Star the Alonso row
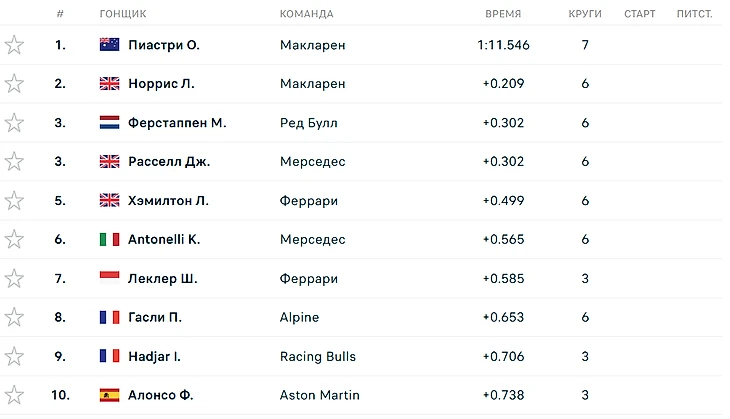 [x=14, y=395]
